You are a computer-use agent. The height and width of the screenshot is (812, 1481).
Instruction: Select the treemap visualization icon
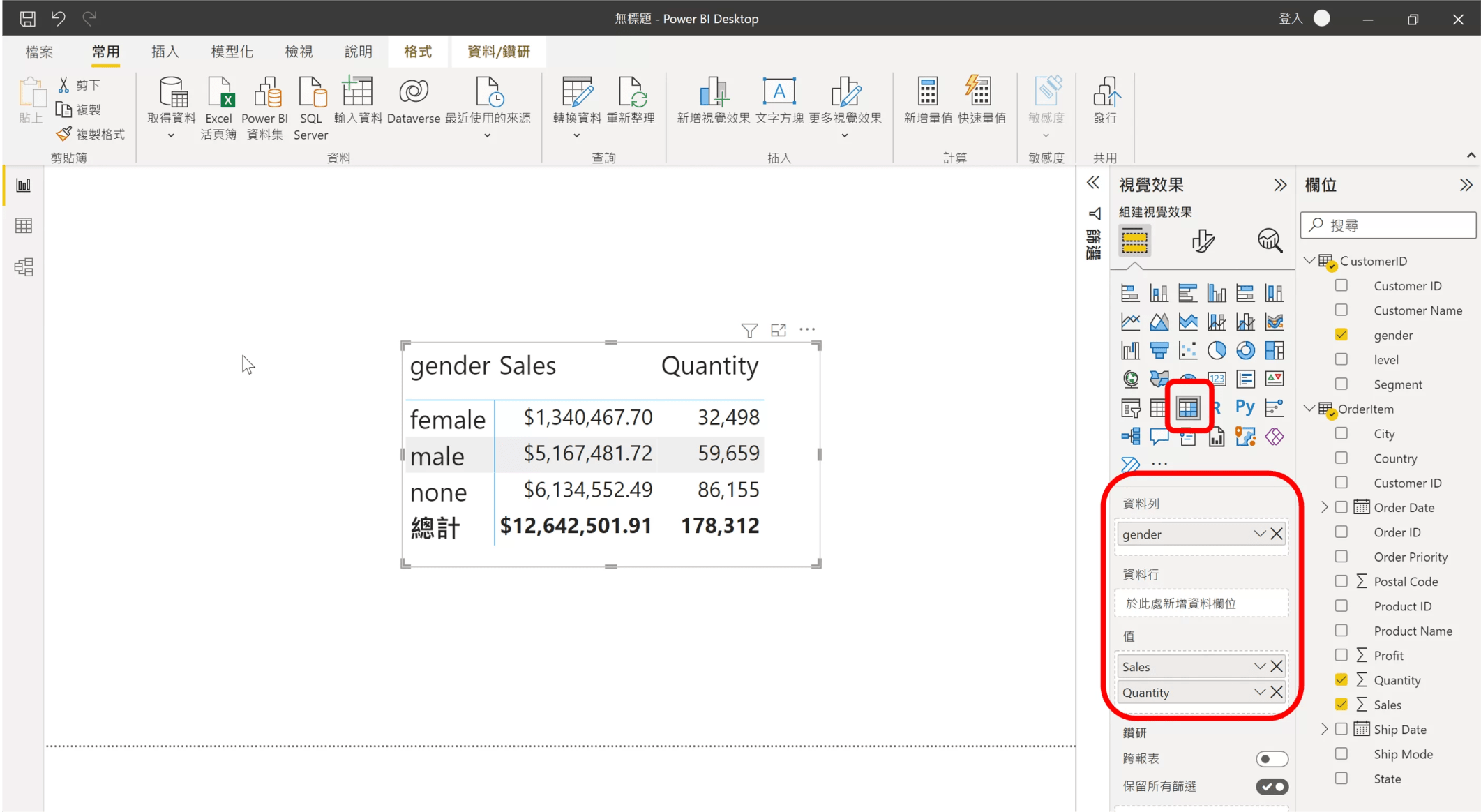tap(1275, 350)
